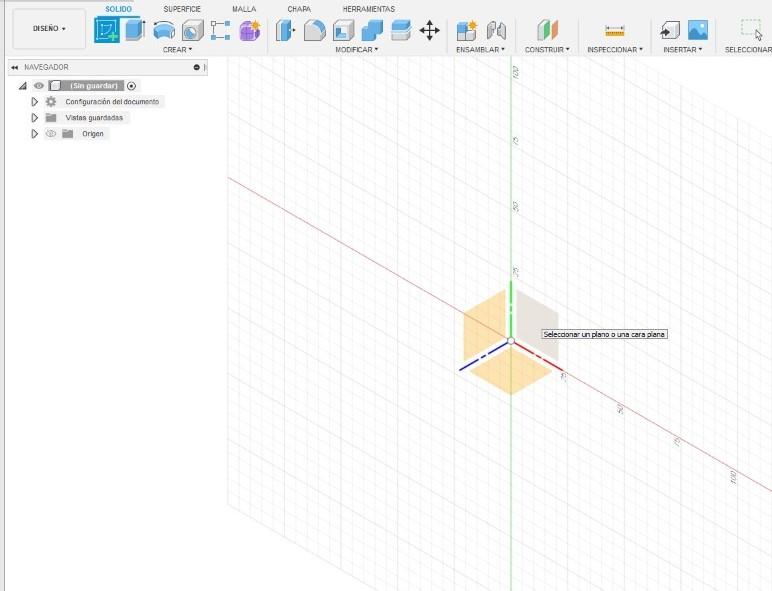This screenshot has height=591, width=772.
Task: Click the Offset Plane construct icon
Action: pos(547,31)
